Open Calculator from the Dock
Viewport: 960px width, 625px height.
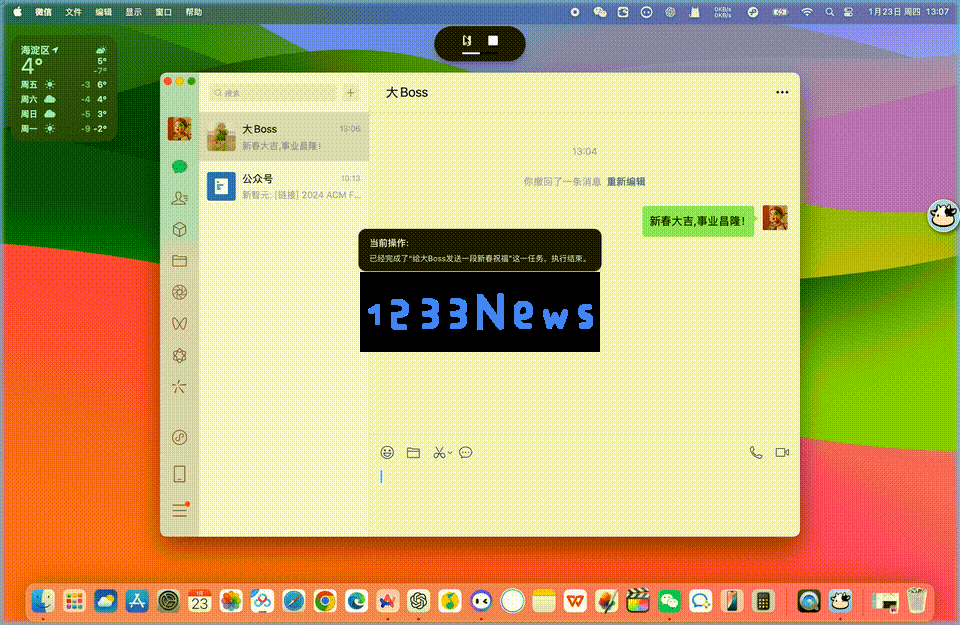click(x=763, y=601)
